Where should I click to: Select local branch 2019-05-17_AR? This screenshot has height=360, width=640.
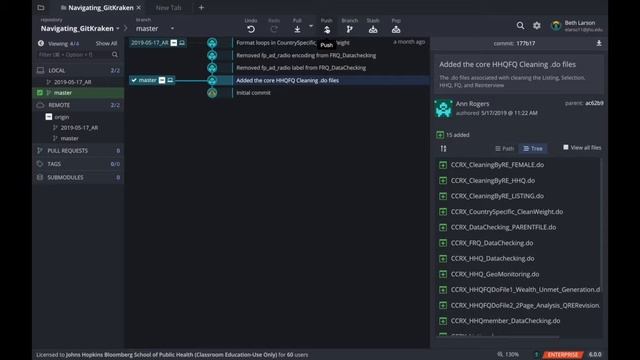click(73, 82)
